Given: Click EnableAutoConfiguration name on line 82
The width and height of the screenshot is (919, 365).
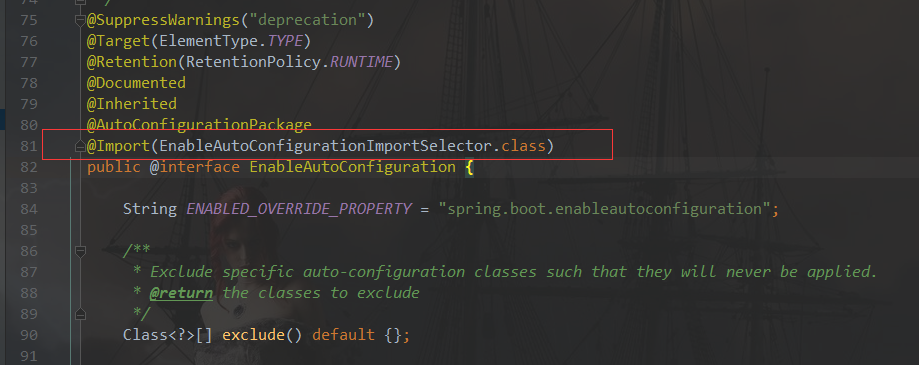Looking at the screenshot, I should 353,167.
